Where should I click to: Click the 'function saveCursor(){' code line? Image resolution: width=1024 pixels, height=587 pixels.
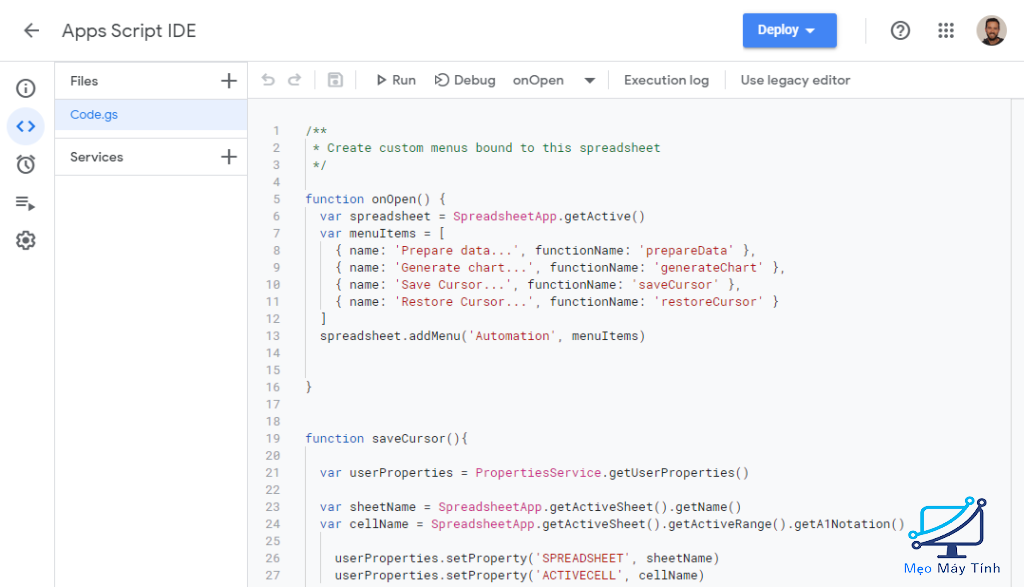[387, 438]
